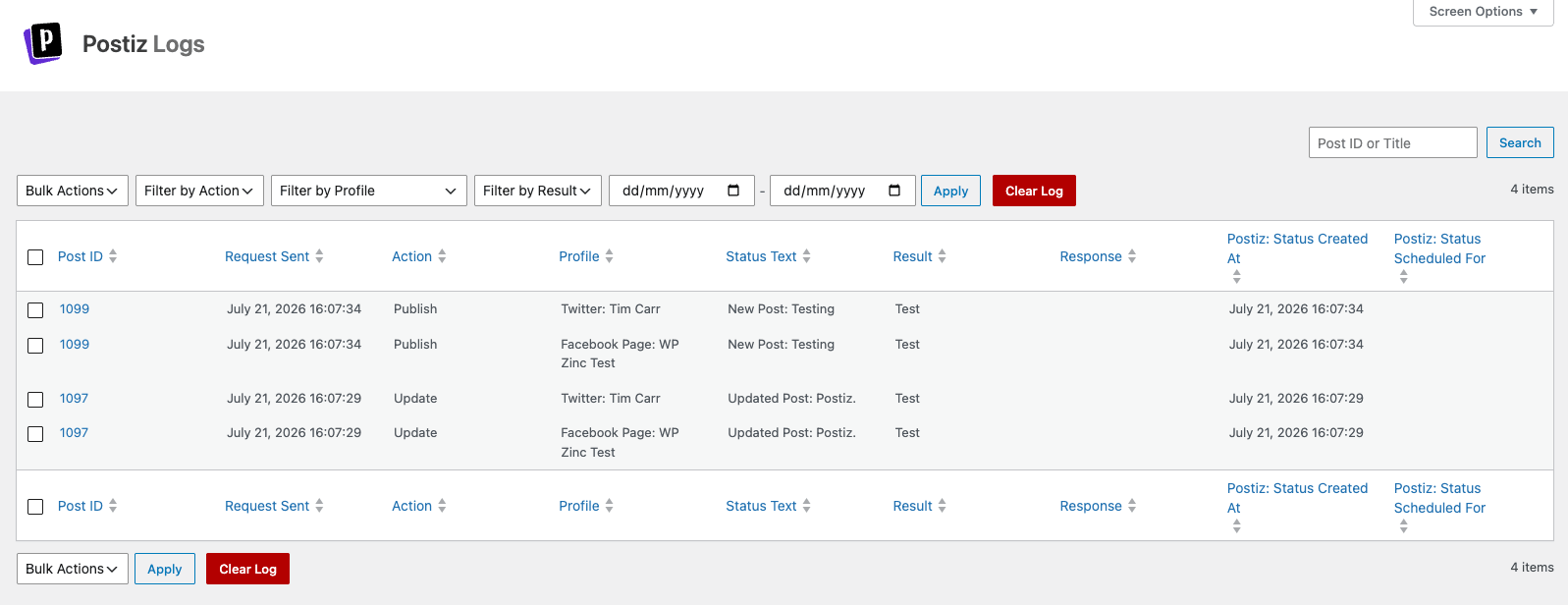The height and width of the screenshot is (605, 1568).
Task: Toggle select-all checkbox in table footer
Action: click(35, 507)
